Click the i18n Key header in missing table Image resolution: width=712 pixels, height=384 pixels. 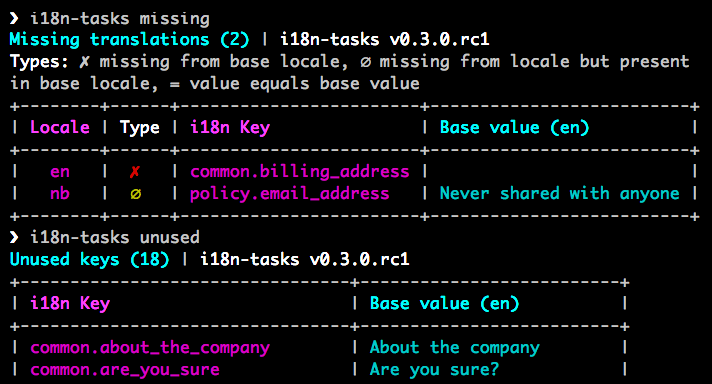click(x=230, y=128)
